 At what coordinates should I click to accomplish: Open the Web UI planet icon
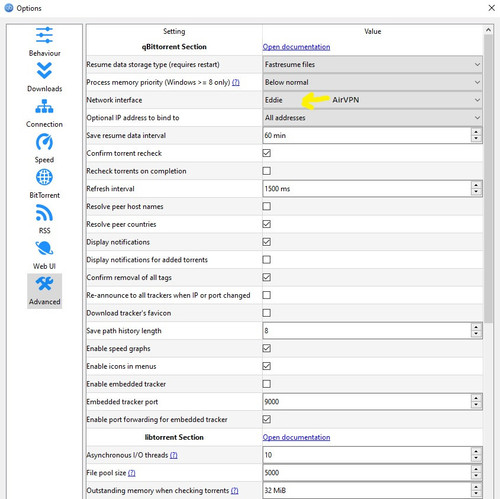point(44,248)
